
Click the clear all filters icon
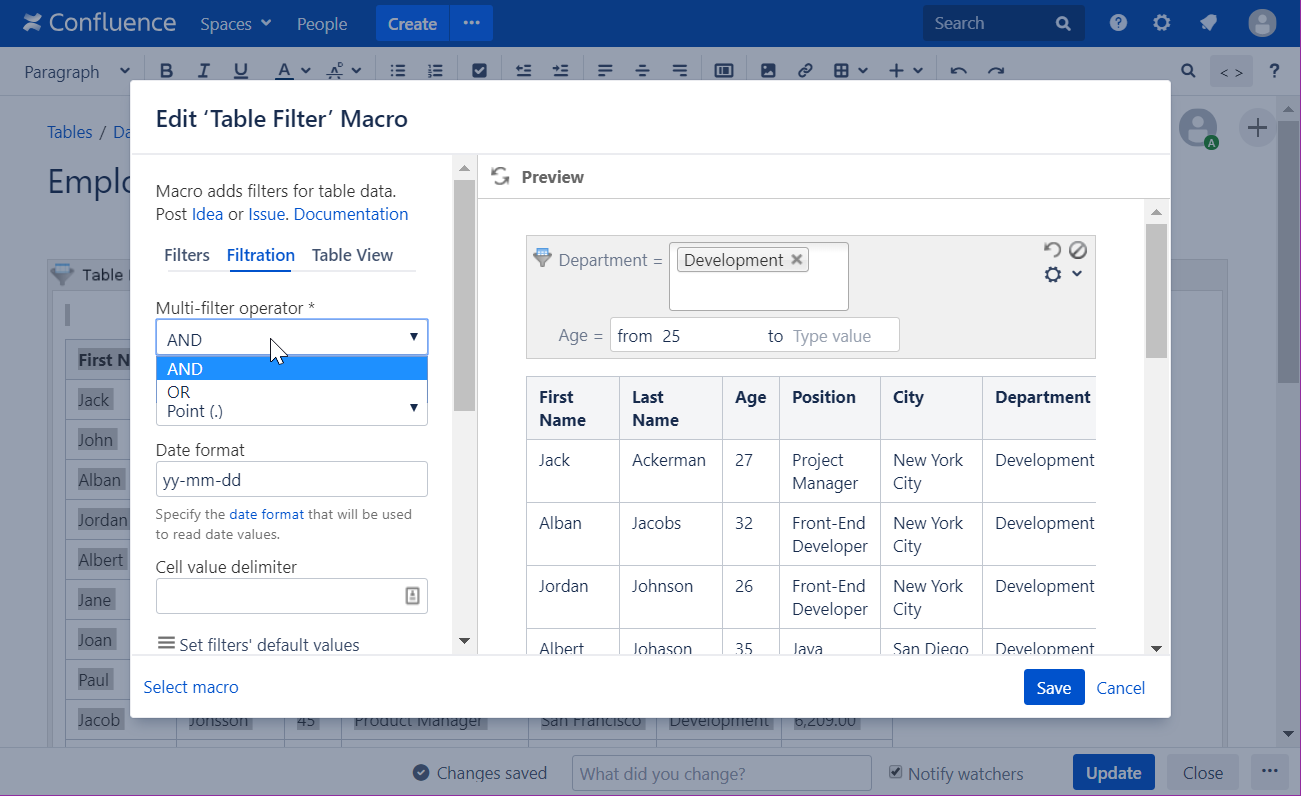[1077, 250]
